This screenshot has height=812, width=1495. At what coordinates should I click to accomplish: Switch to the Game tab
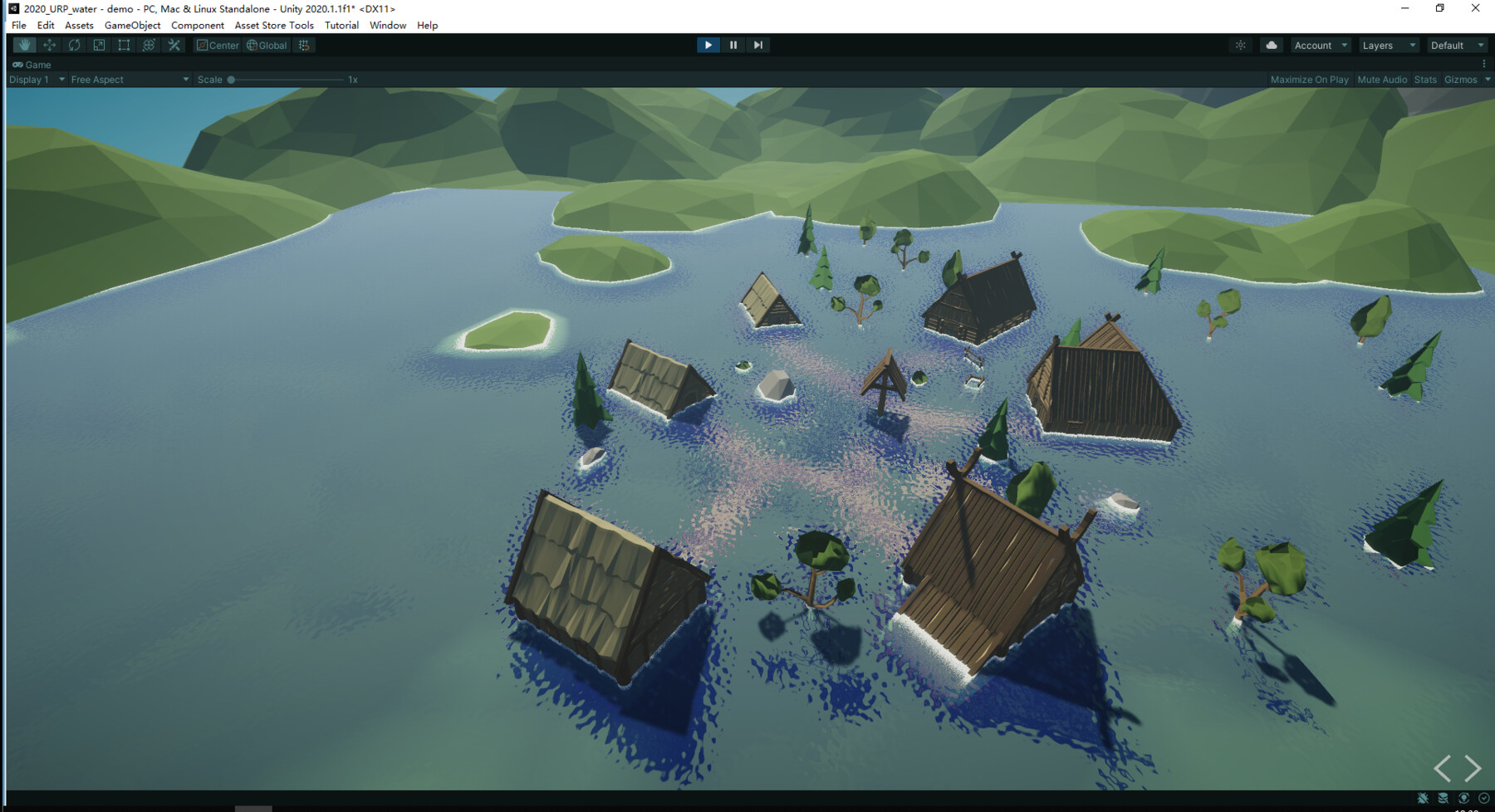pyautogui.click(x=32, y=64)
